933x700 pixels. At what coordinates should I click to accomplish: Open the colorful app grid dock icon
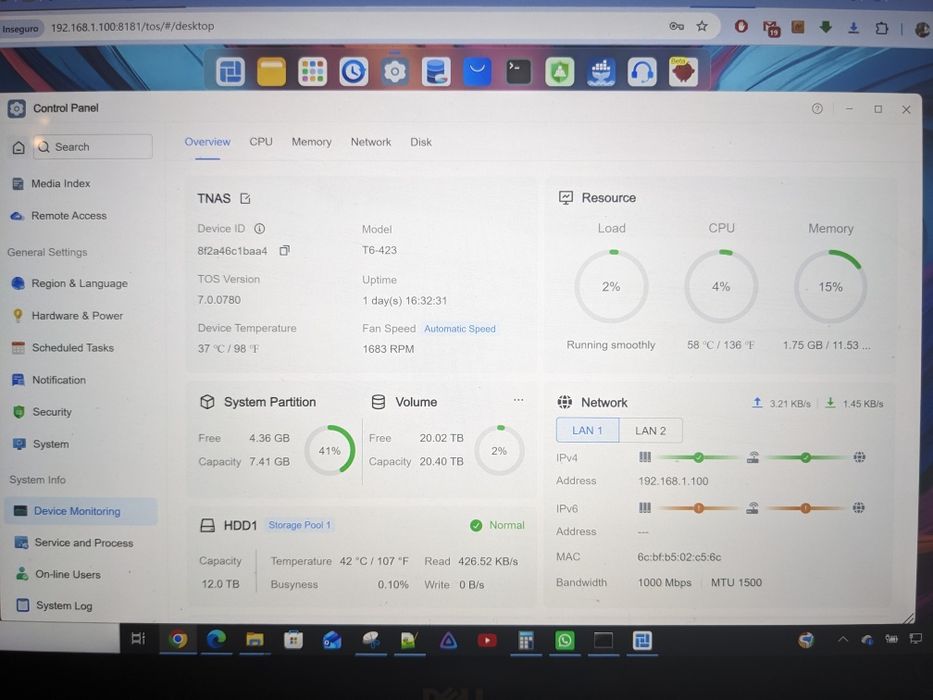[312, 72]
